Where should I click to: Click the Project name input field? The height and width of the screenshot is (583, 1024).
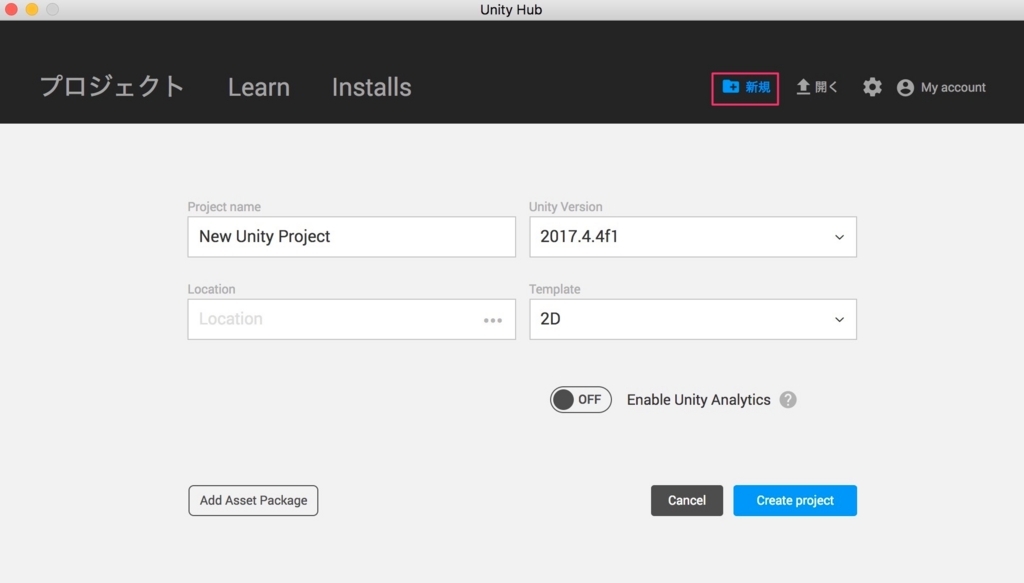pyautogui.click(x=351, y=237)
